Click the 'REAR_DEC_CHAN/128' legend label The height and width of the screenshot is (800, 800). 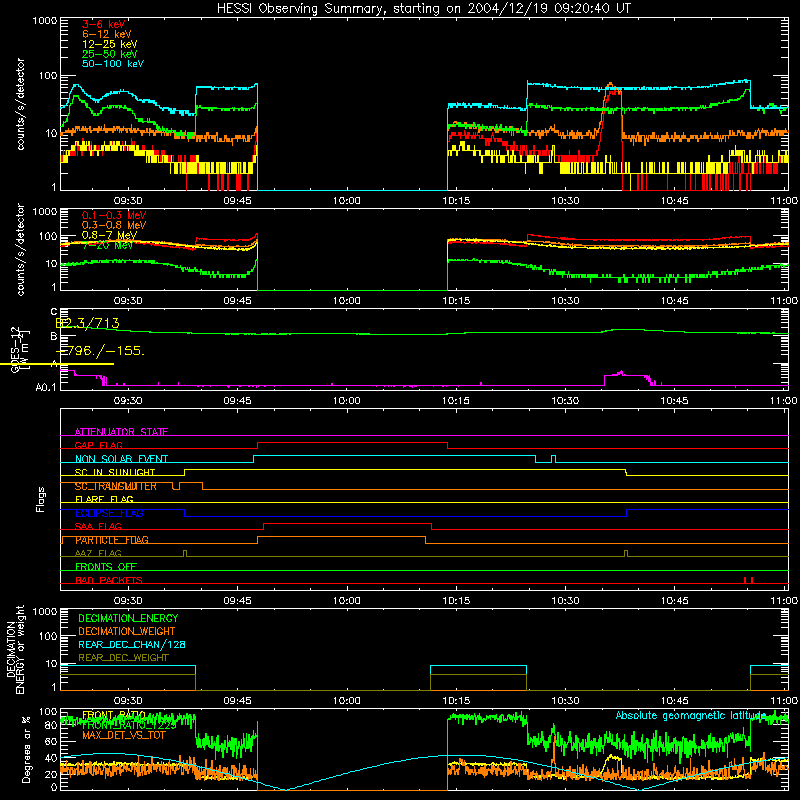(x=132, y=644)
